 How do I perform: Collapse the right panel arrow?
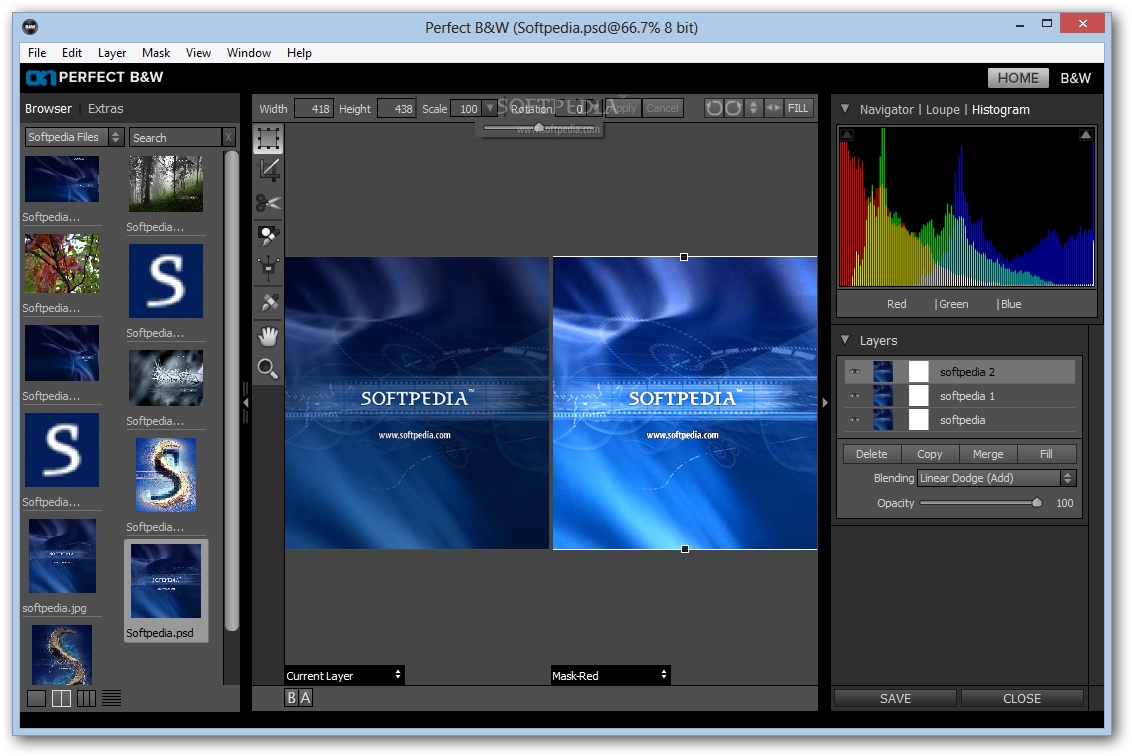point(824,403)
